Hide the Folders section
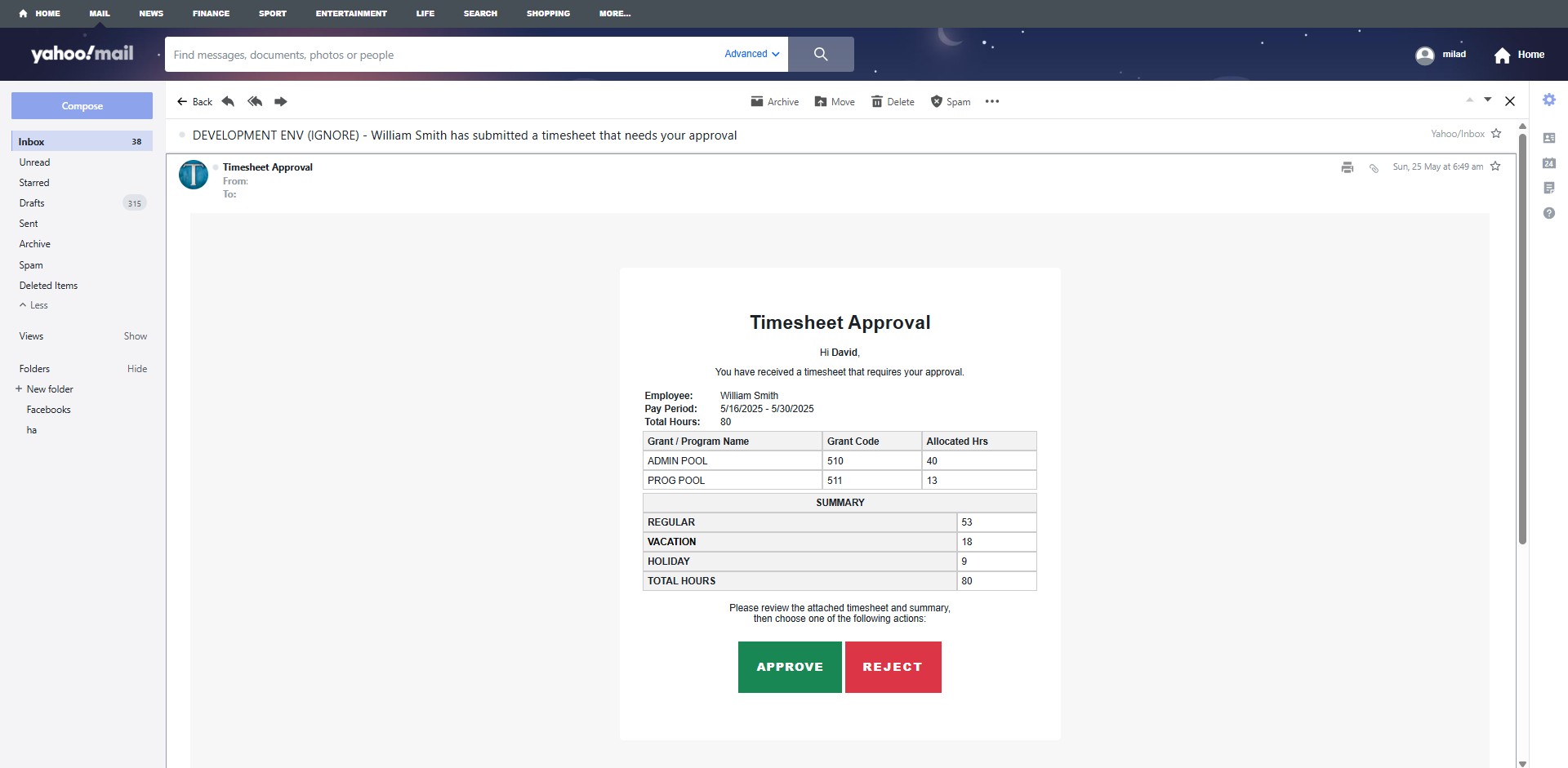The height and width of the screenshot is (768, 1568). 136,368
